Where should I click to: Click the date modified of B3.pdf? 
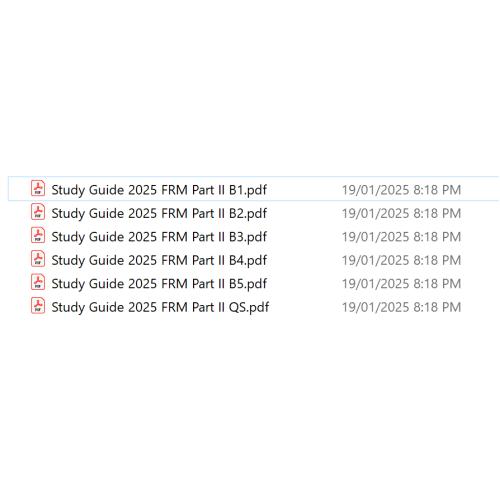pyautogui.click(x=401, y=237)
